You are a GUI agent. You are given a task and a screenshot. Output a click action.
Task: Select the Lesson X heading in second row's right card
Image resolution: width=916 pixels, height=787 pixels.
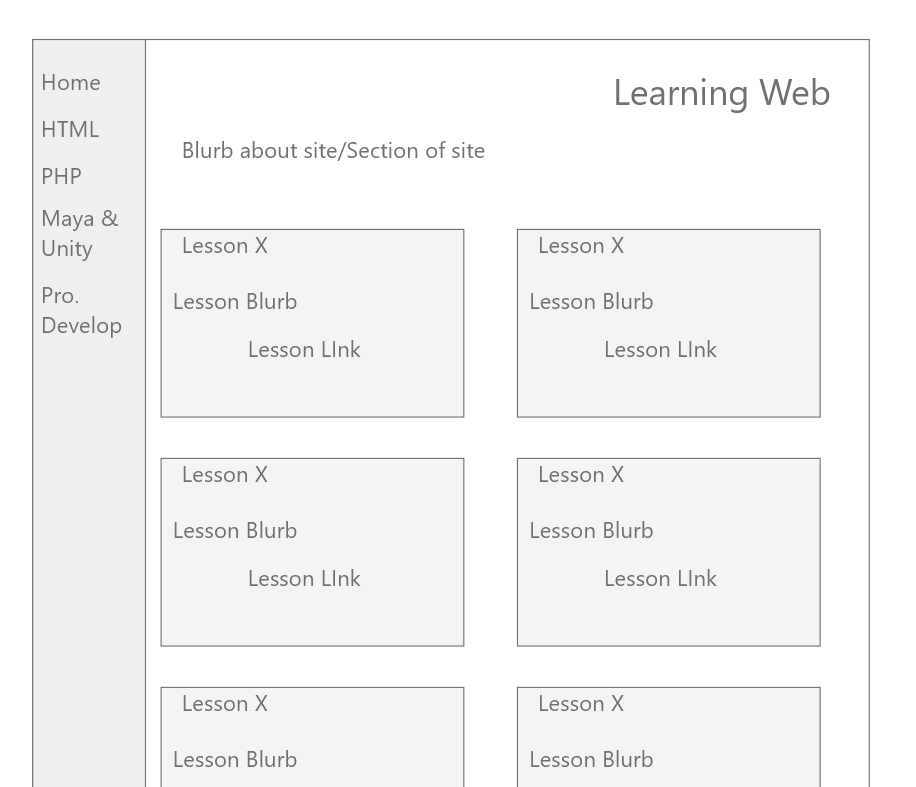pos(581,475)
